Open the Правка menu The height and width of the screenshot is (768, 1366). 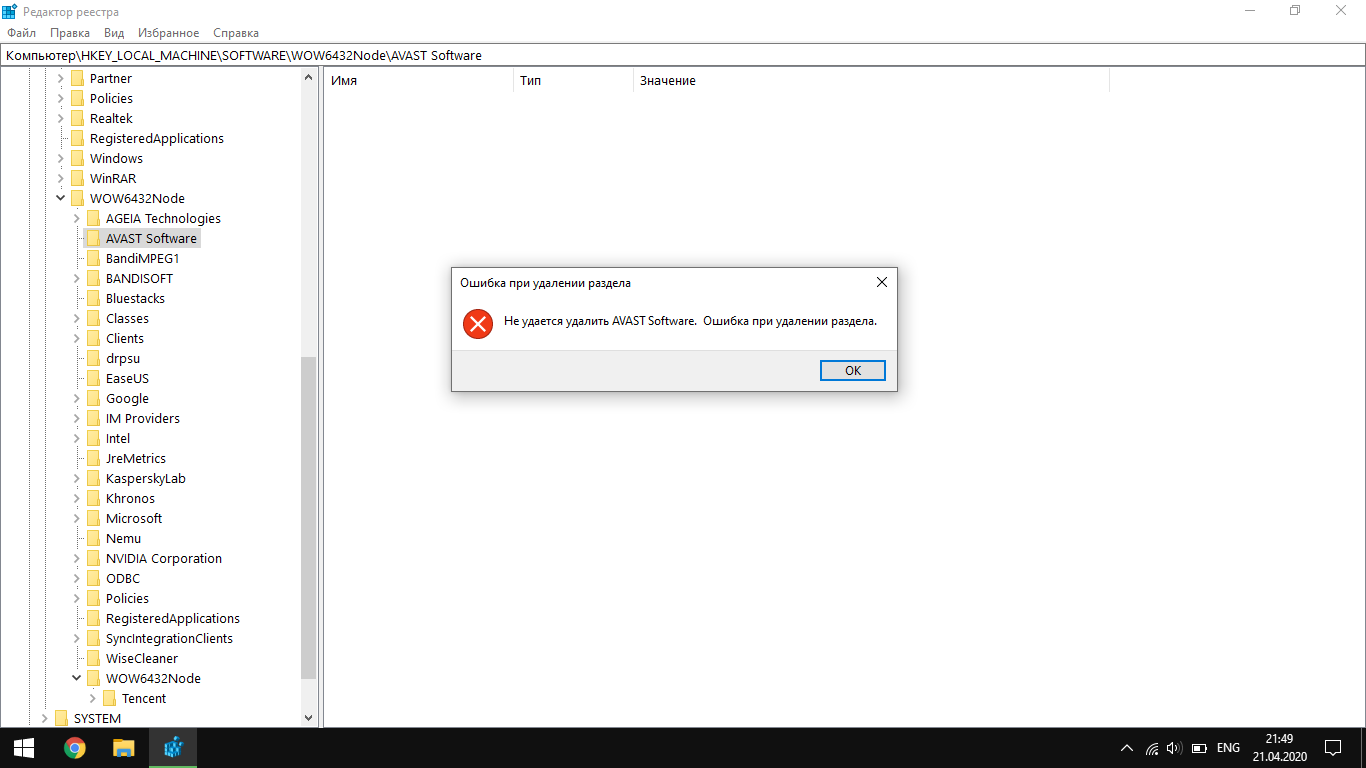pyautogui.click(x=70, y=33)
